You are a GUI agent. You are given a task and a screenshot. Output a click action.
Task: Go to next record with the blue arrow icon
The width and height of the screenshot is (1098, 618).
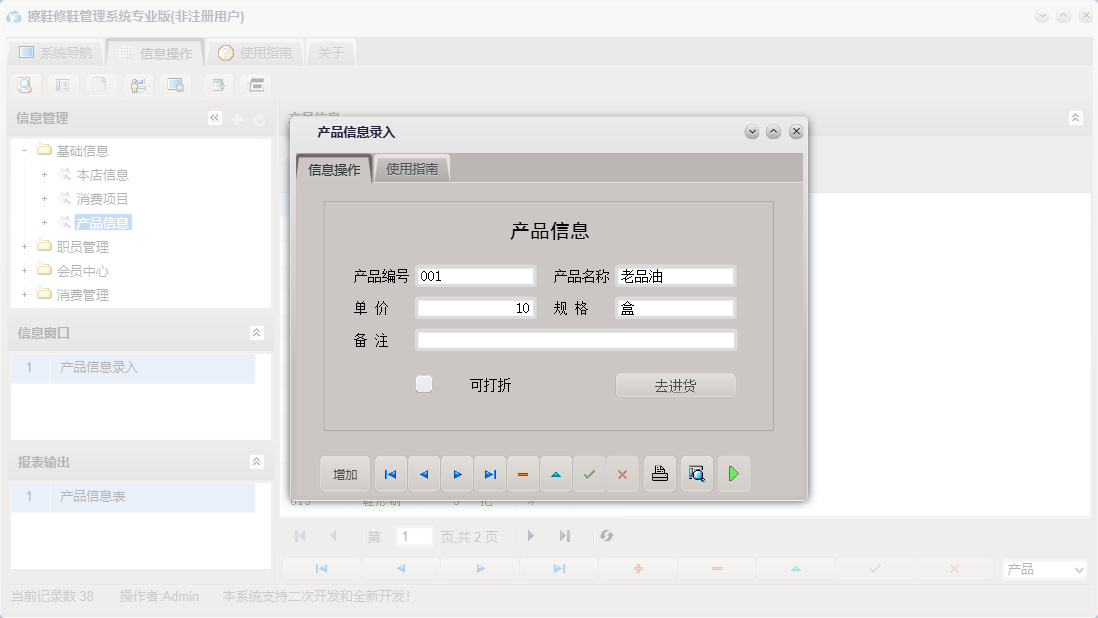(x=456, y=473)
